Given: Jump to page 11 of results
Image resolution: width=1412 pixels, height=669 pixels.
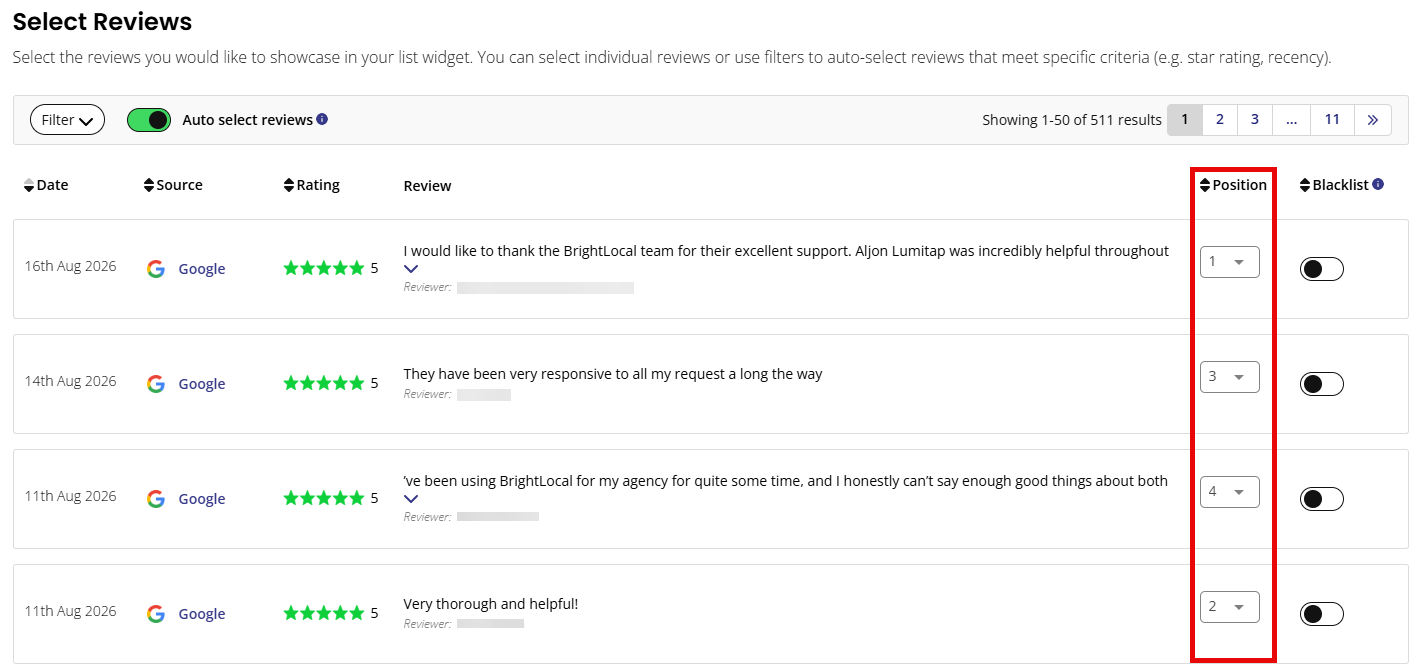Looking at the screenshot, I should (x=1332, y=120).
